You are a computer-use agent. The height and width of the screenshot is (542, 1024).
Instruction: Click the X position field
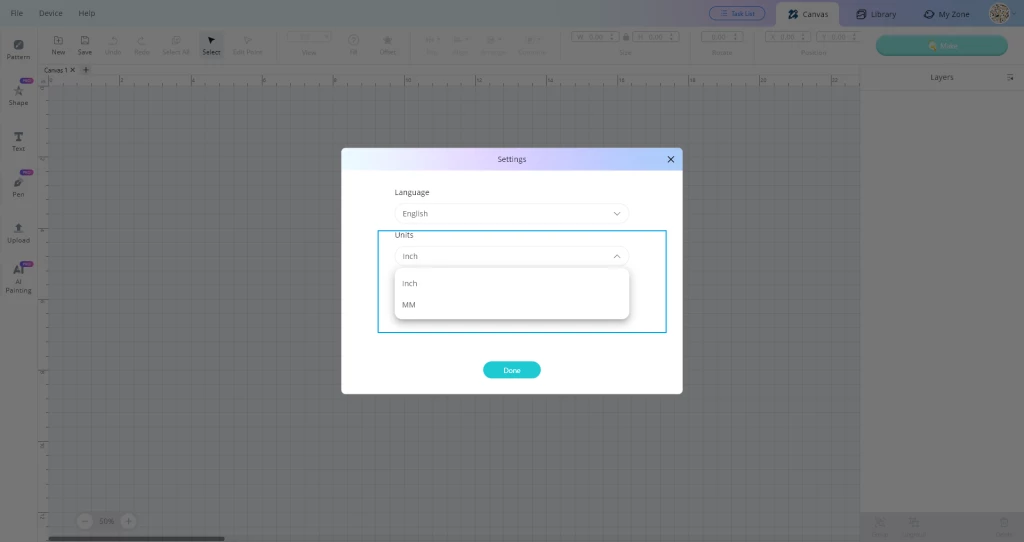787,37
